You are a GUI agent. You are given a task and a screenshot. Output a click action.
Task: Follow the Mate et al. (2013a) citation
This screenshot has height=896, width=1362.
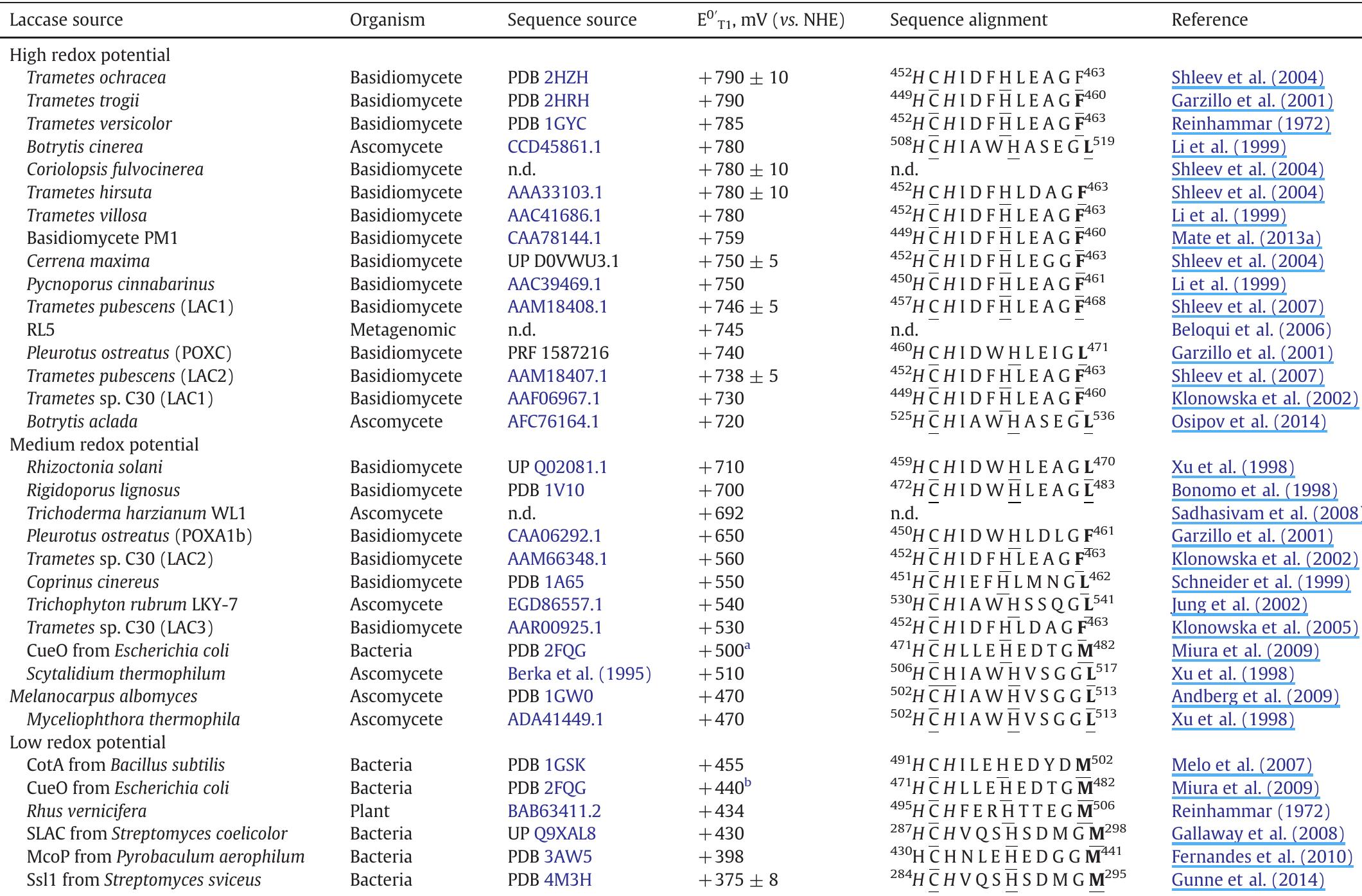1246,238
